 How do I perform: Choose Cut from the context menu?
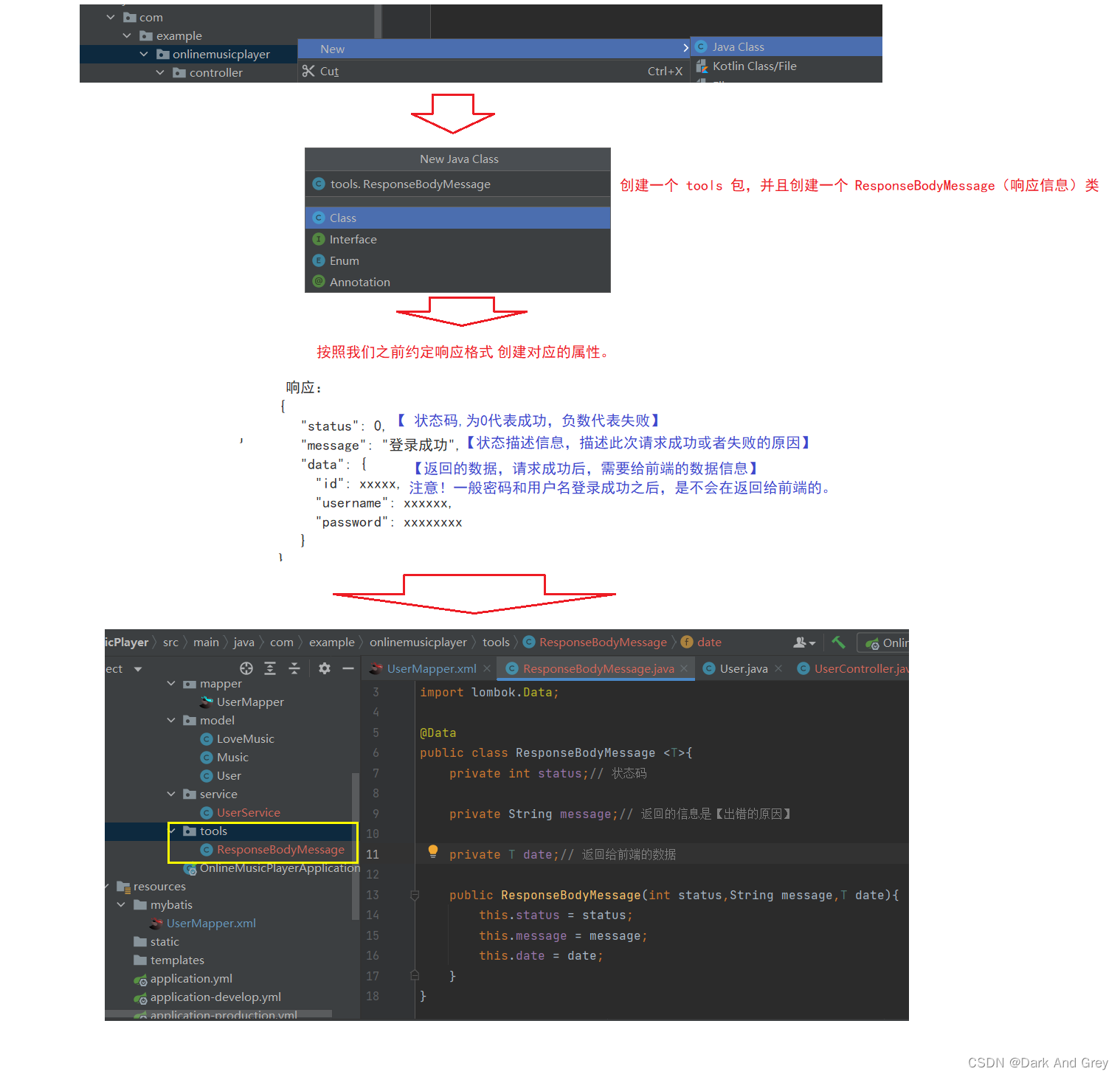point(494,72)
